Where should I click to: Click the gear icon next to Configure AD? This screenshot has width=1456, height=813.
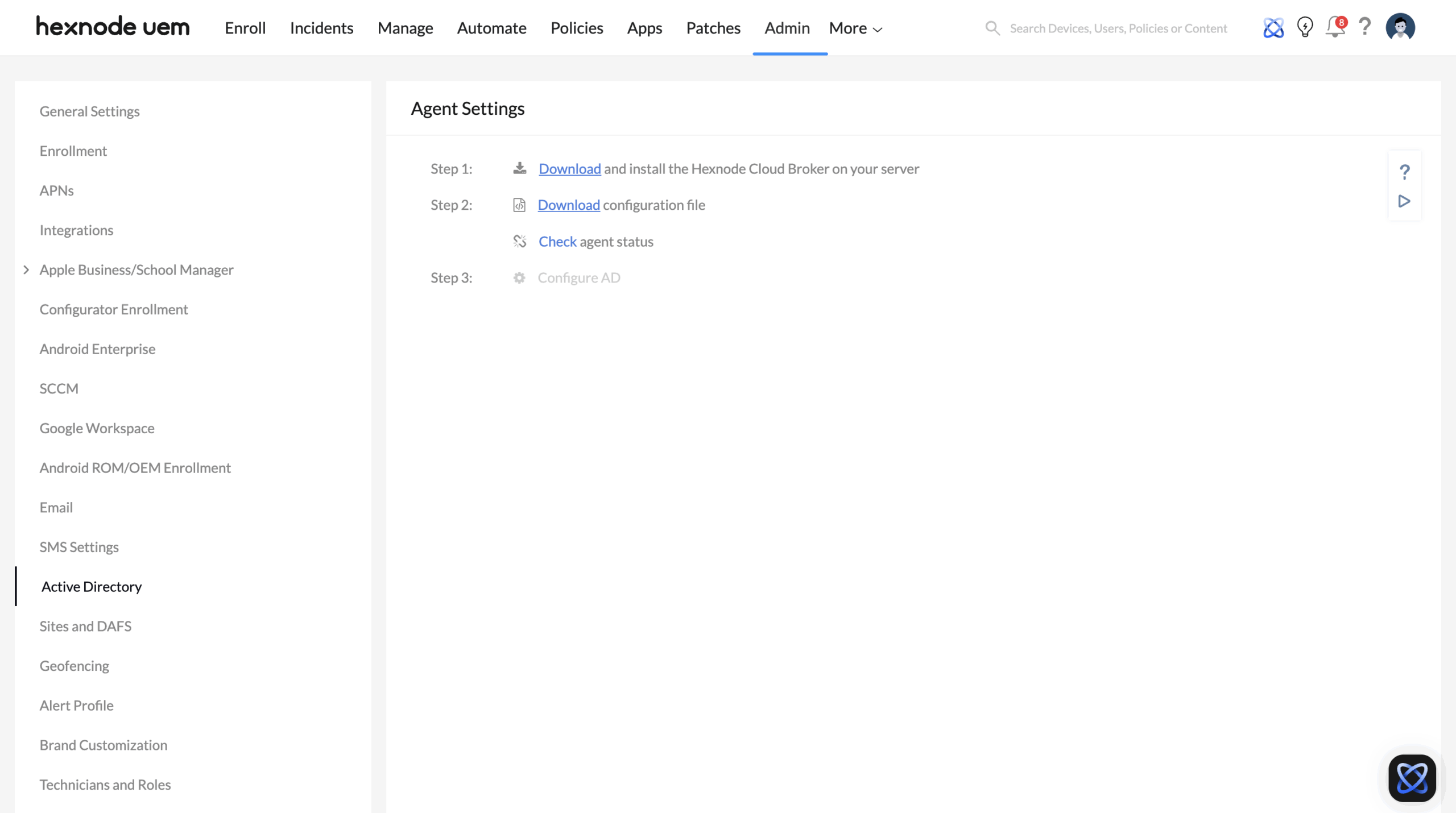pyautogui.click(x=519, y=277)
